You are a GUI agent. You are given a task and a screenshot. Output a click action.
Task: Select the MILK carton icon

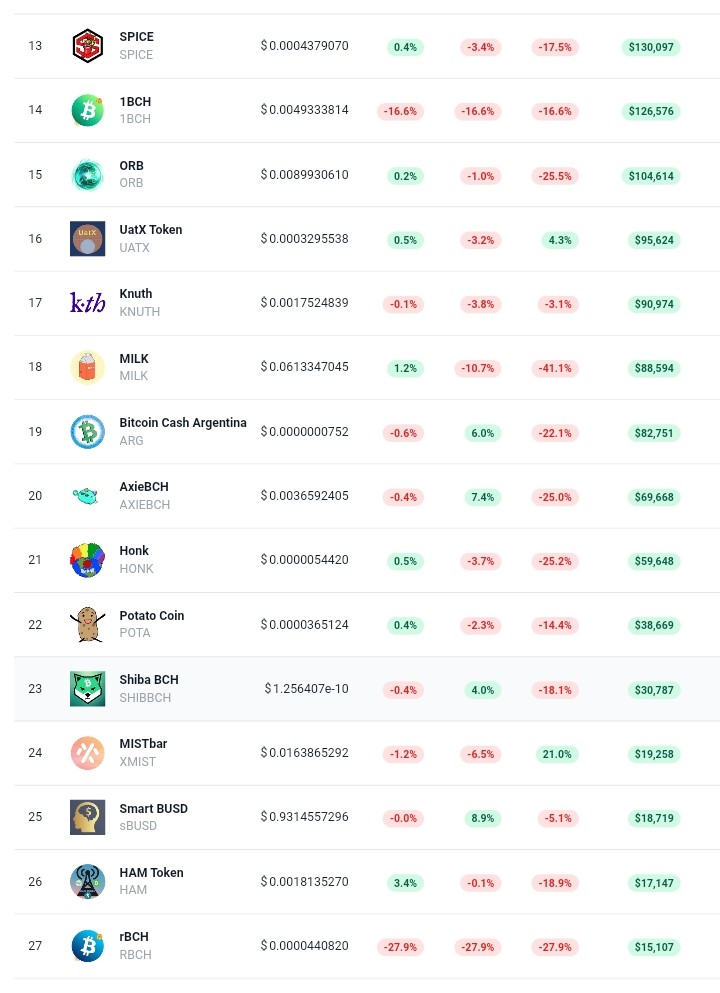click(87, 367)
